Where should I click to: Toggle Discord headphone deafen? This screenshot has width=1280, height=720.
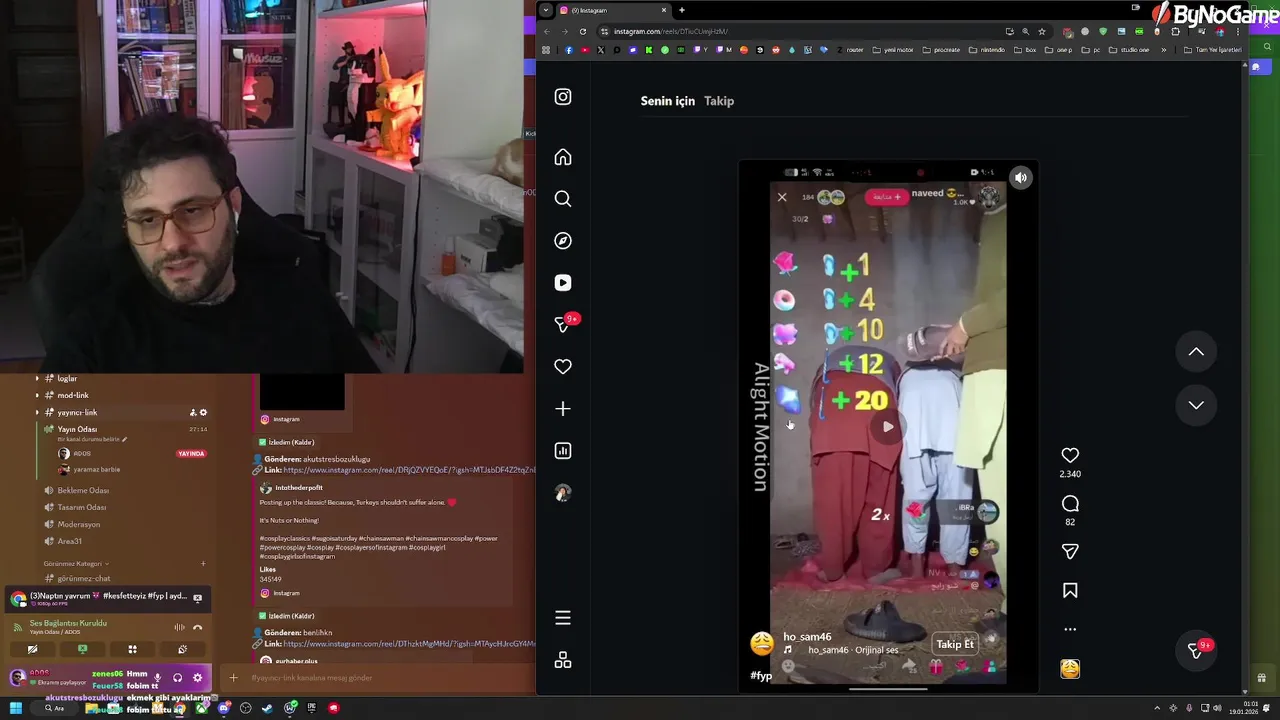[177, 677]
